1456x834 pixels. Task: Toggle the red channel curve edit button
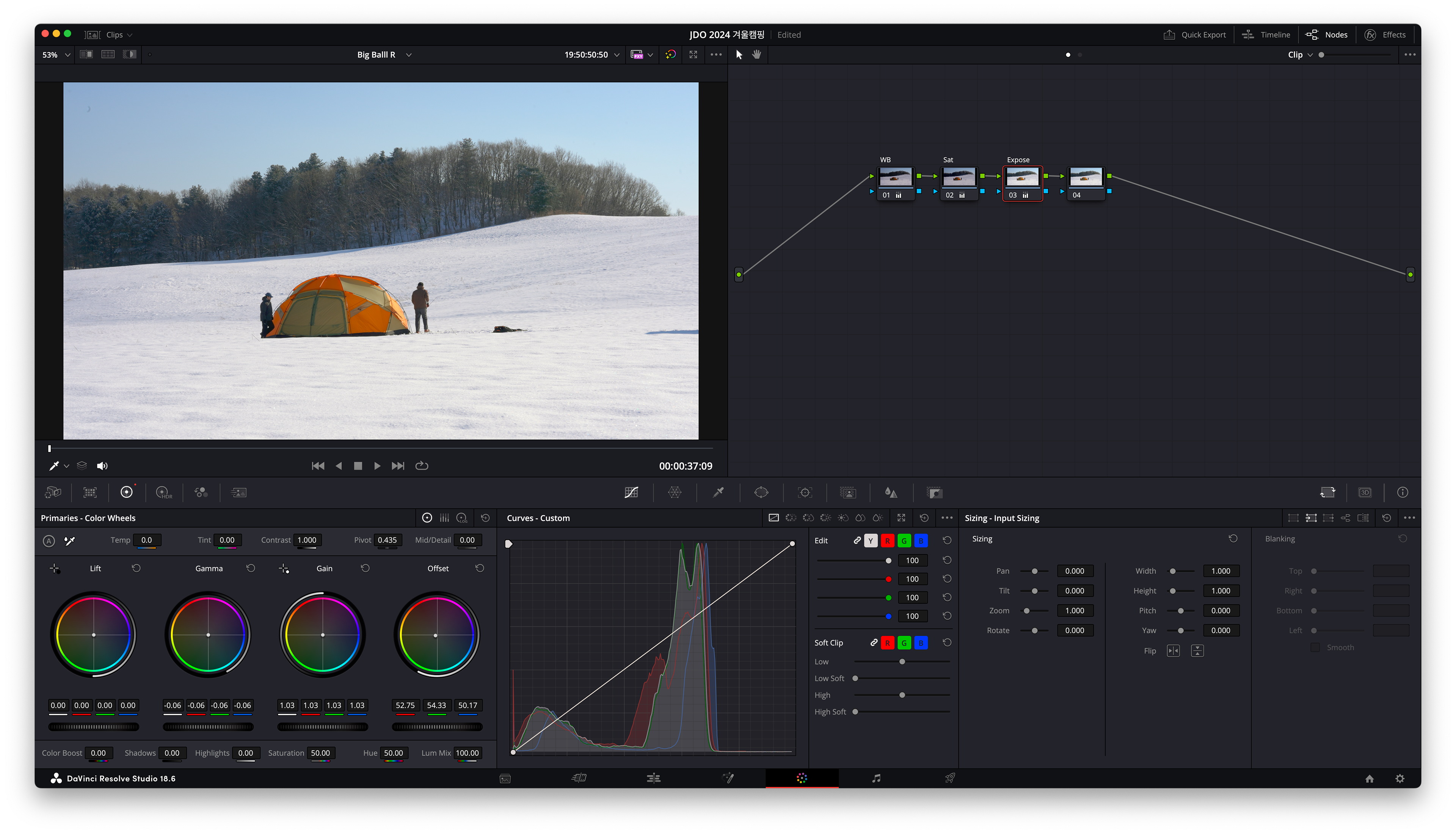point(887,540)
